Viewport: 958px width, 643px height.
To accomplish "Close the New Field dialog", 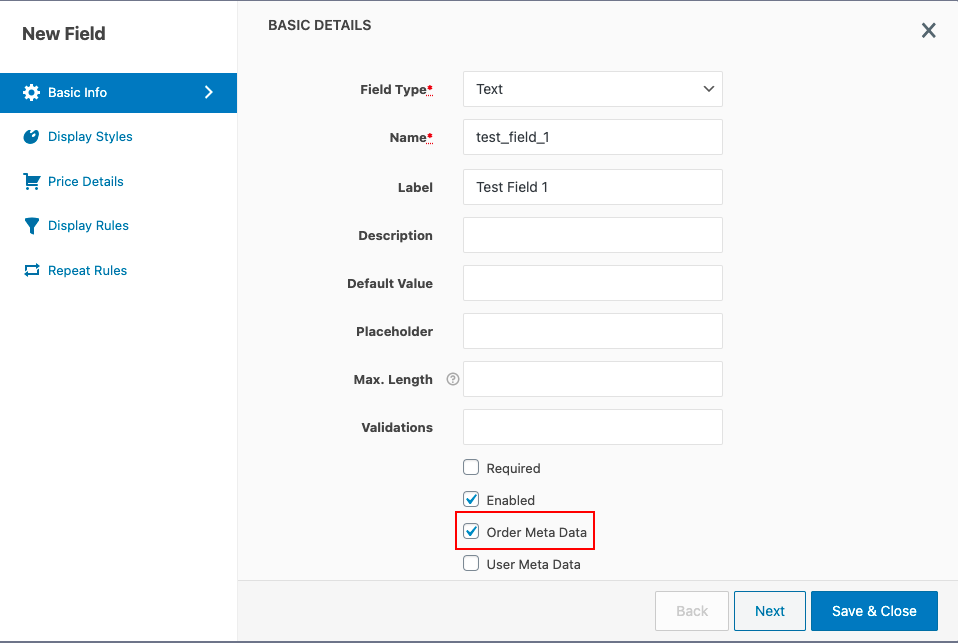I will tap(928, 31).
